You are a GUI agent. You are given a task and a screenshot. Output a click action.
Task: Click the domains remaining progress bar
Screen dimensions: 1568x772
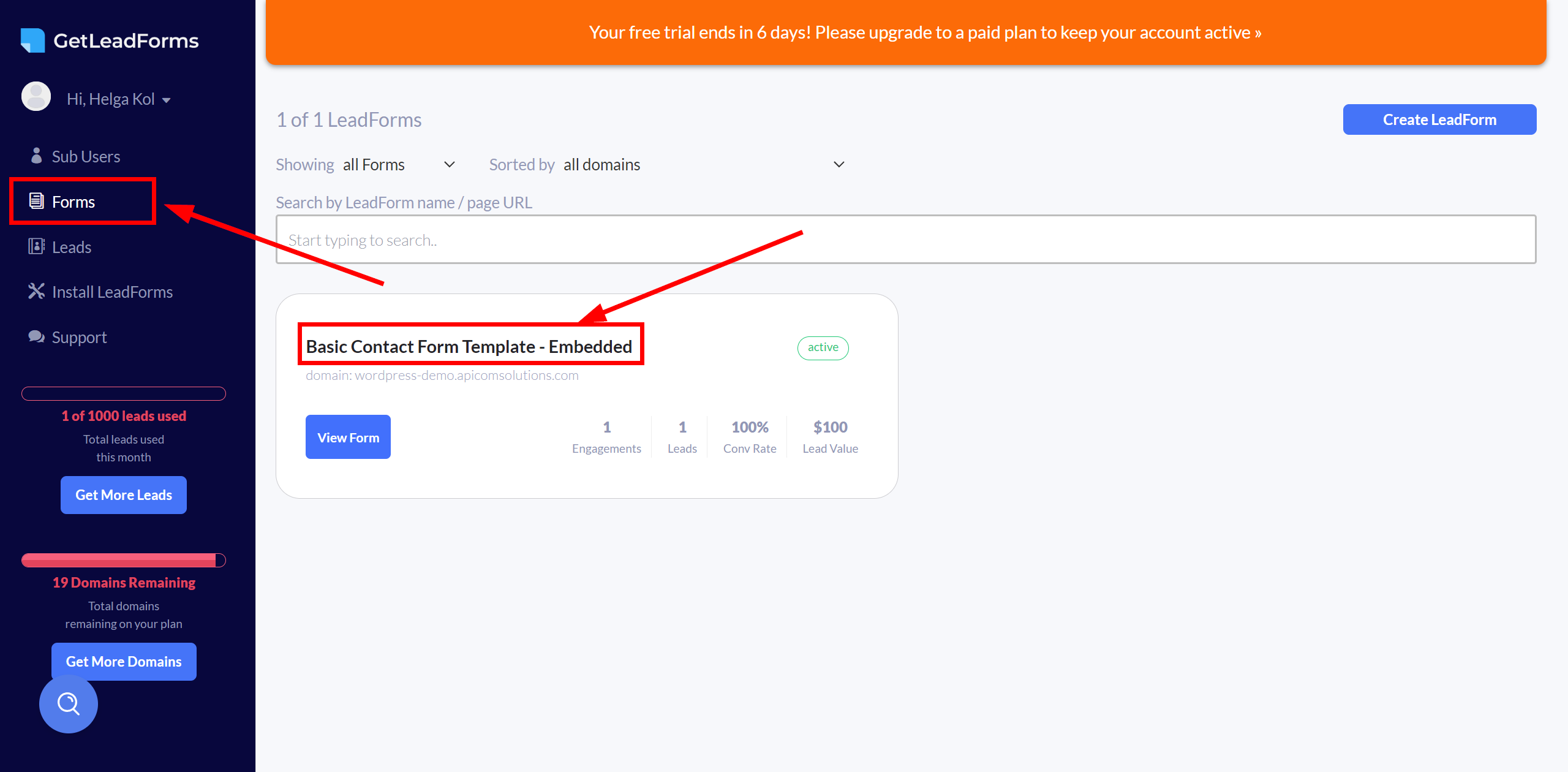pos(124,560)
